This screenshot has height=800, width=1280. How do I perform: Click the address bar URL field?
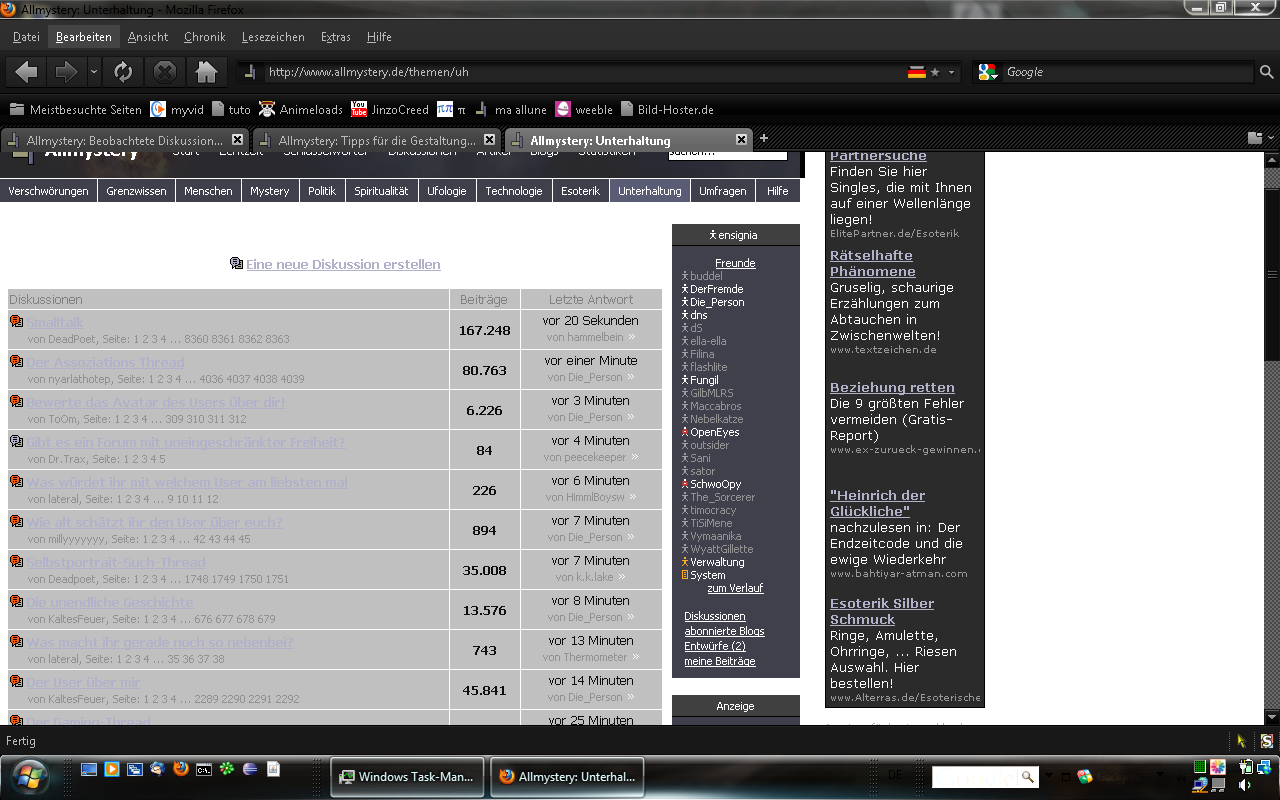click(x=585, y=72)
